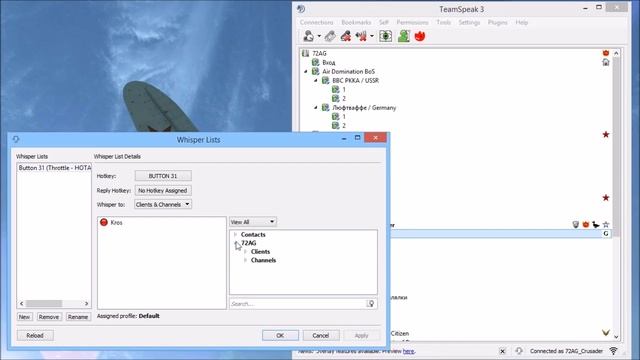Click the server icon beside 72AG
640x360 pixels.
point(305,53)
